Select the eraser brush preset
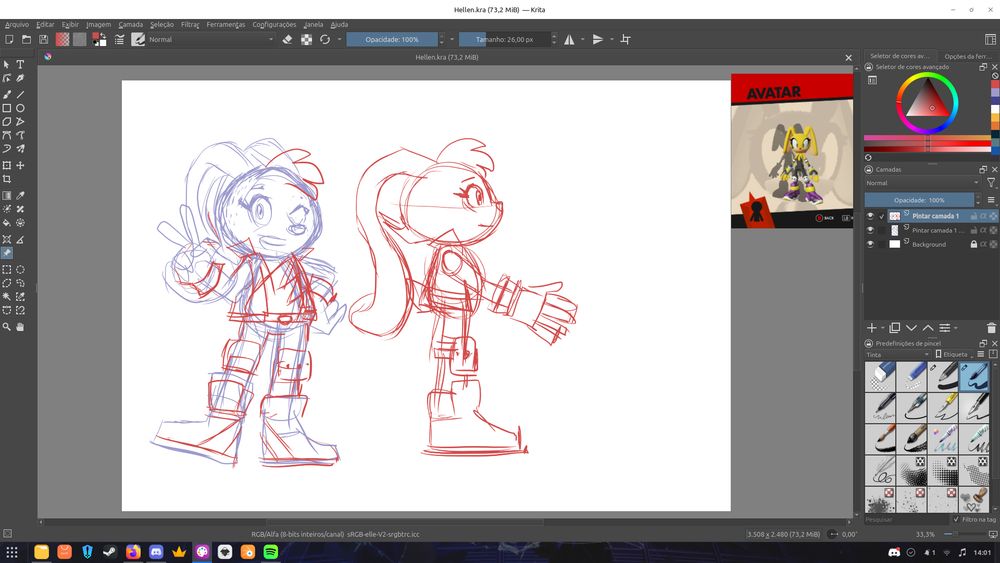The width and height of the screenshot is (1000, 563). [880, 376]
